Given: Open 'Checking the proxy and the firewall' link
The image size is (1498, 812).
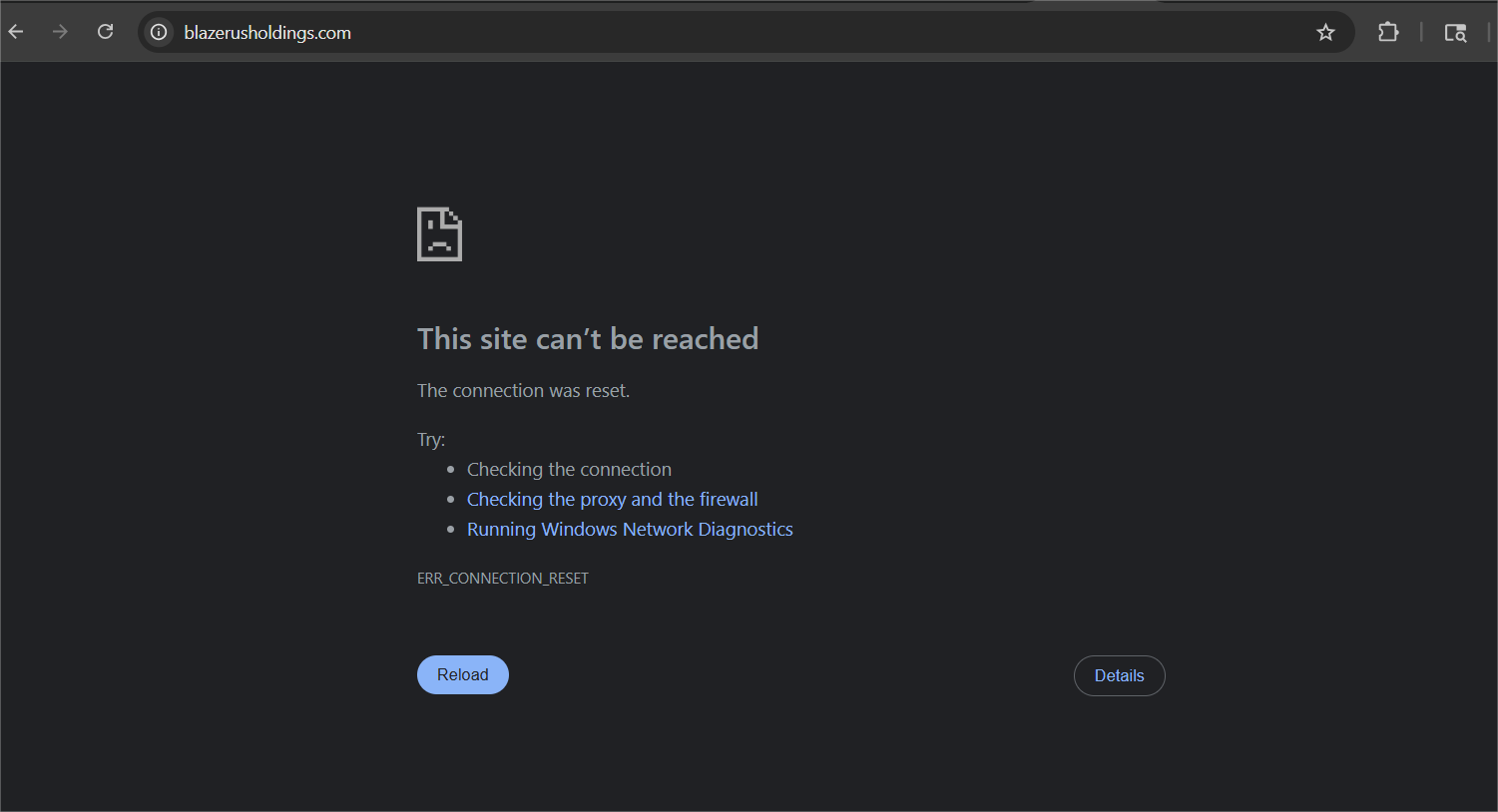Looking at the screenshot, I should coord(612,500).
